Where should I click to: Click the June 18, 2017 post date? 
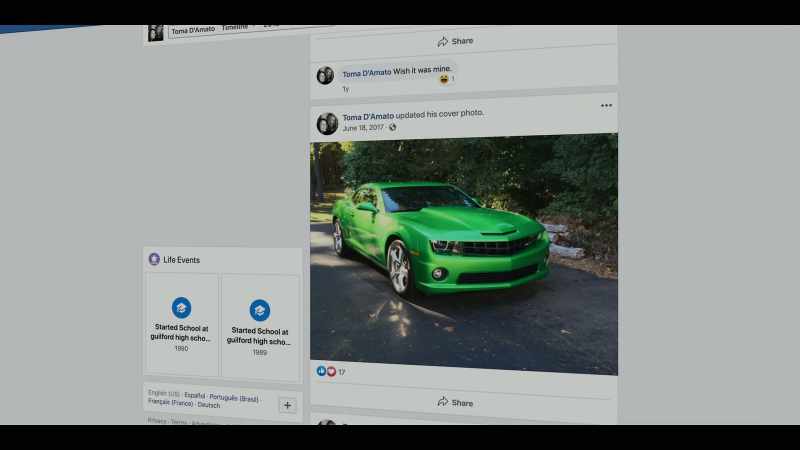coord(363,128)
